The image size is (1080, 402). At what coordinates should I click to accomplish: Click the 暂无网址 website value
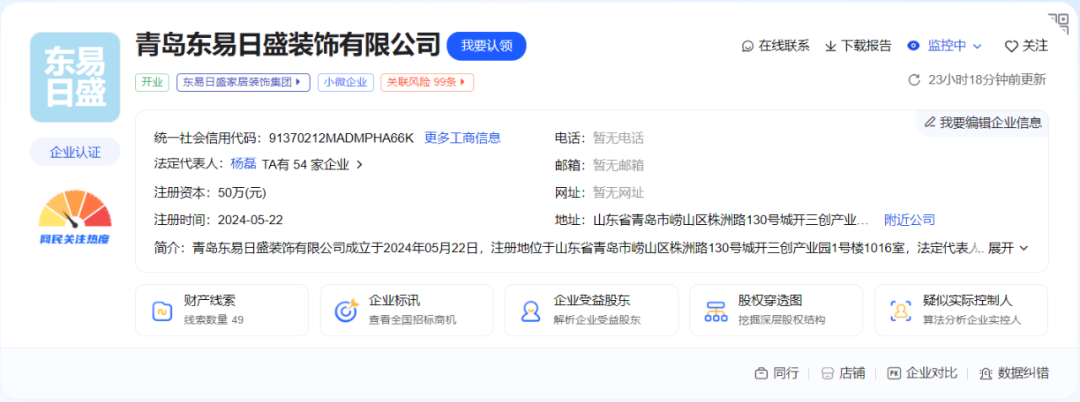tap(618, 193)
